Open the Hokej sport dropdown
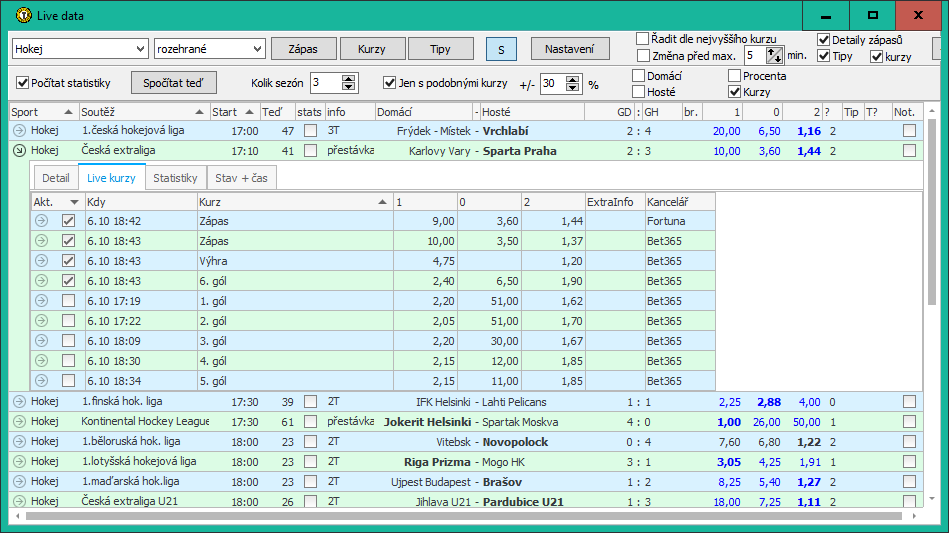 pyautogui.click(x=138, y=49)
